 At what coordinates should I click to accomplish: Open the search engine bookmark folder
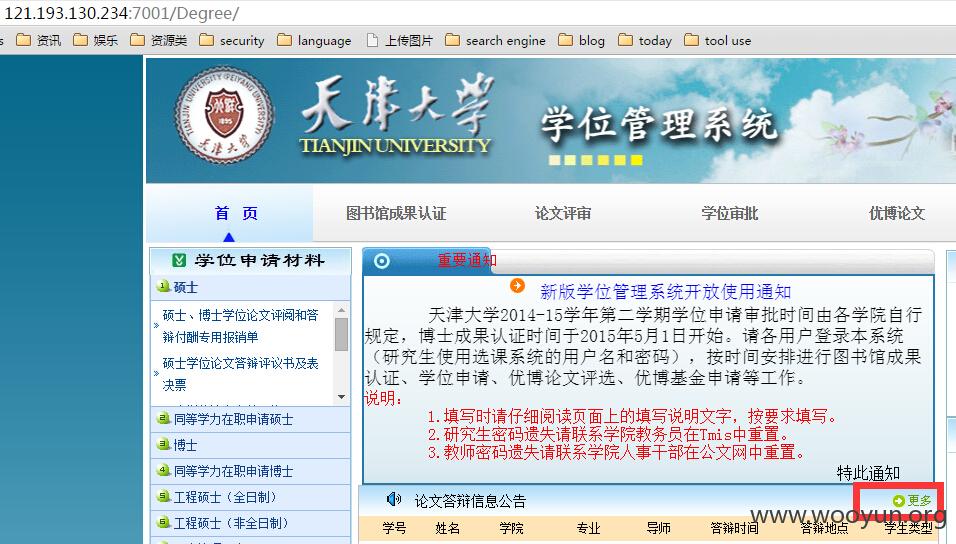click(x=495, y=41)
